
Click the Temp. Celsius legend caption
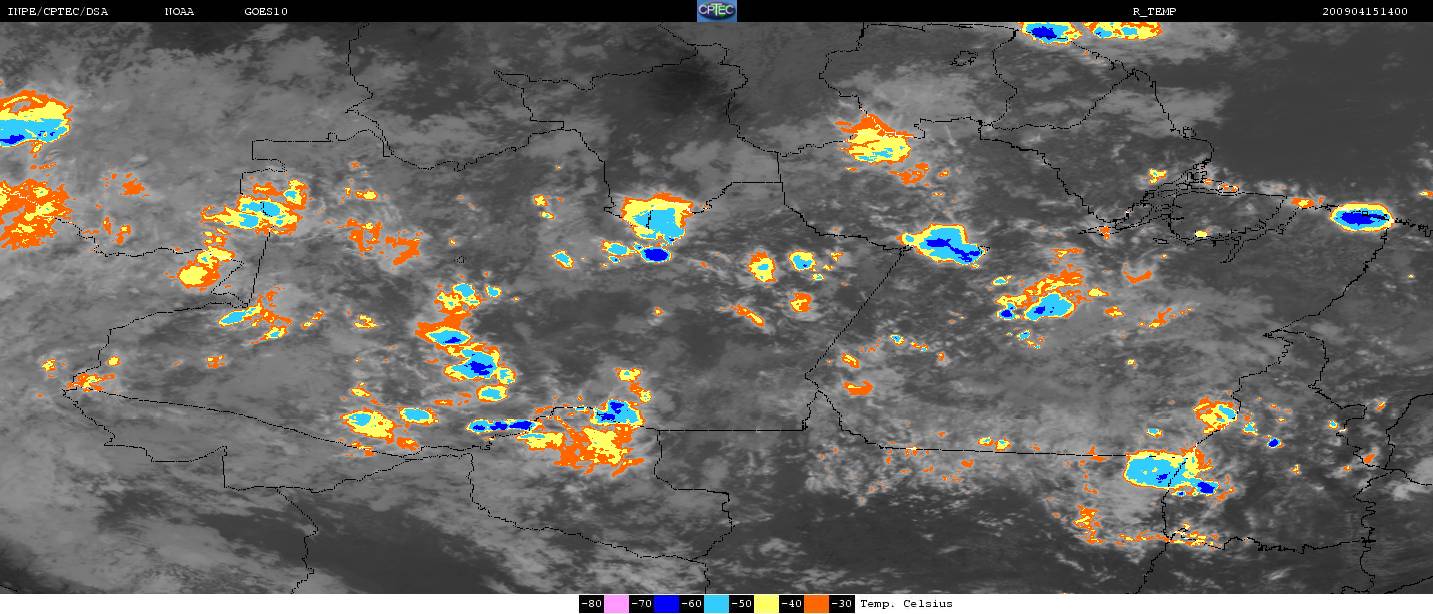click(x=906, y=604)
